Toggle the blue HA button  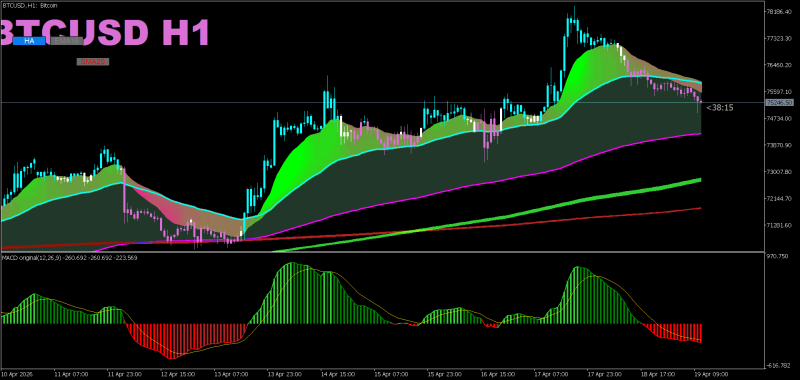click(29, 41)
